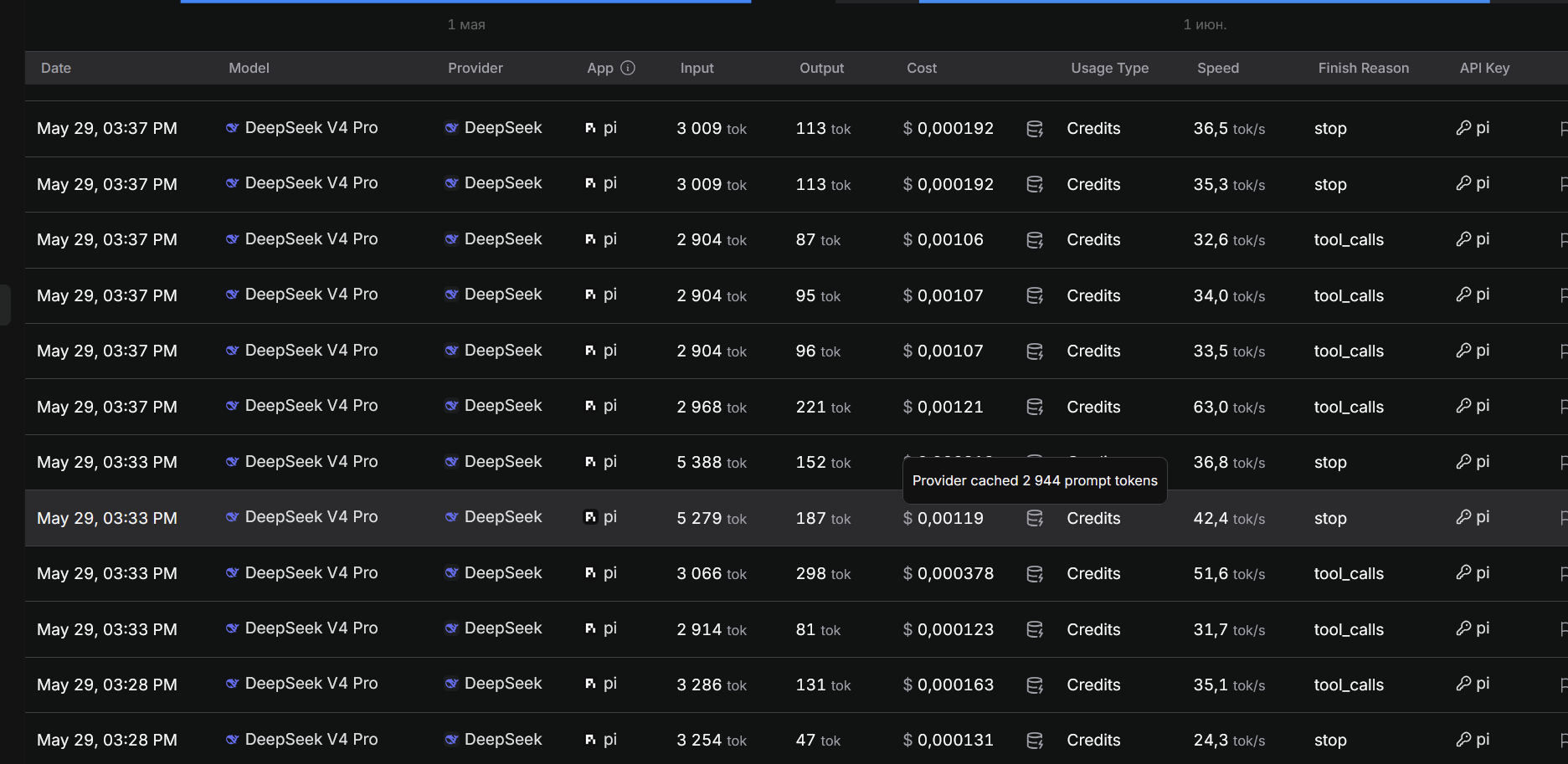
Task: Click the 34,0 tok/s speed value
Action: tap(1229, 295)
